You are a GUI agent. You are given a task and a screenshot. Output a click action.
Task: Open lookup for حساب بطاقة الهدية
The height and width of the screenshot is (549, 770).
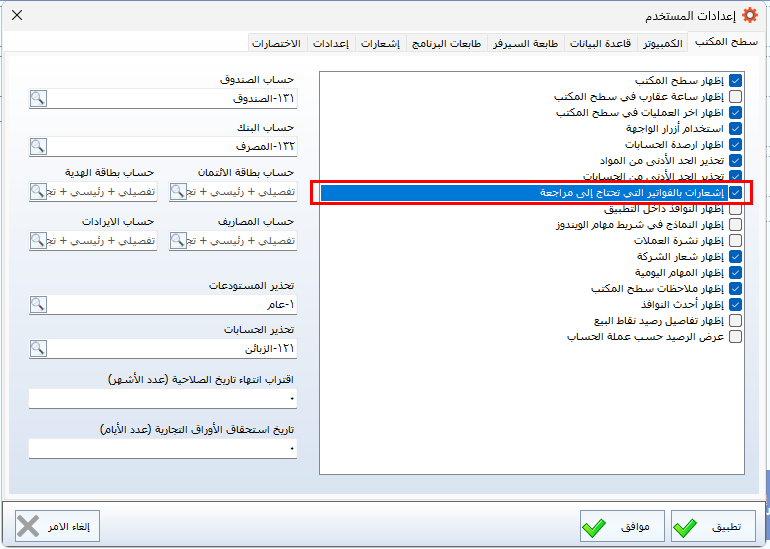click(38, 191)
